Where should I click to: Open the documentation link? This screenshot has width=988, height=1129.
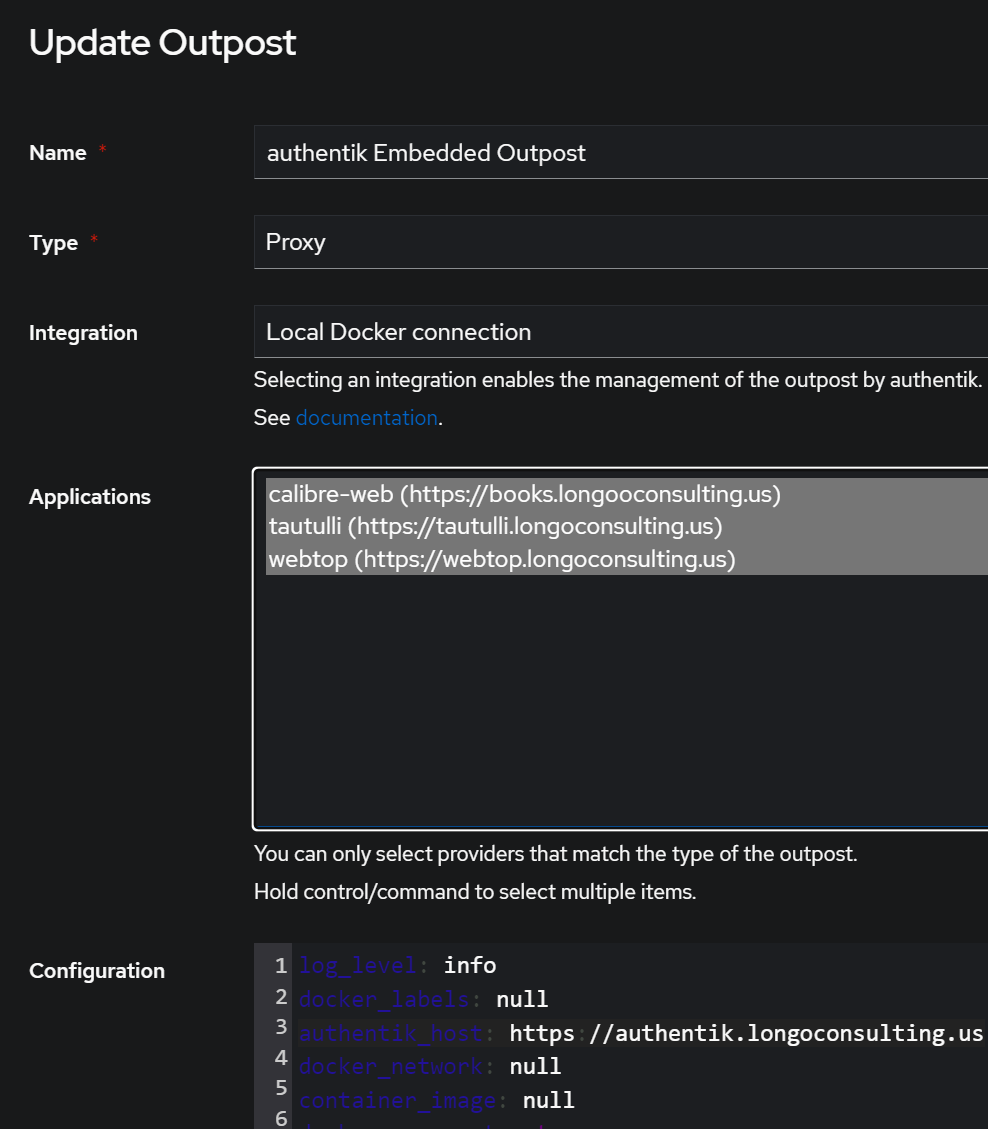[367, 418]
